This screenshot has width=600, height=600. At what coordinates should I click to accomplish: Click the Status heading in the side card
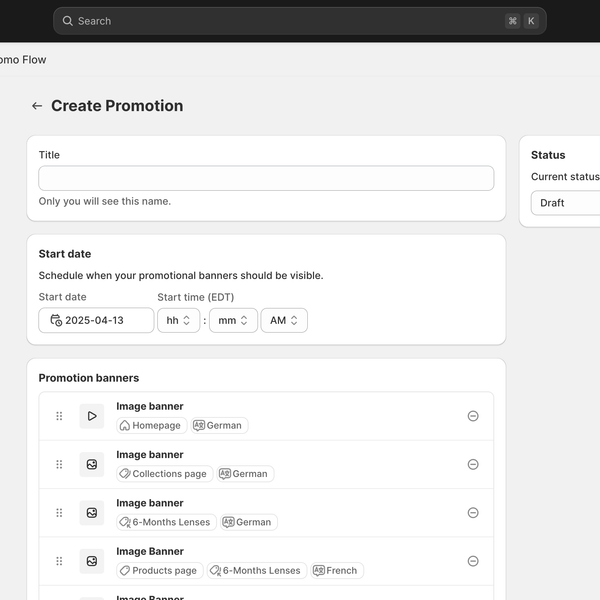click(548, 155)
